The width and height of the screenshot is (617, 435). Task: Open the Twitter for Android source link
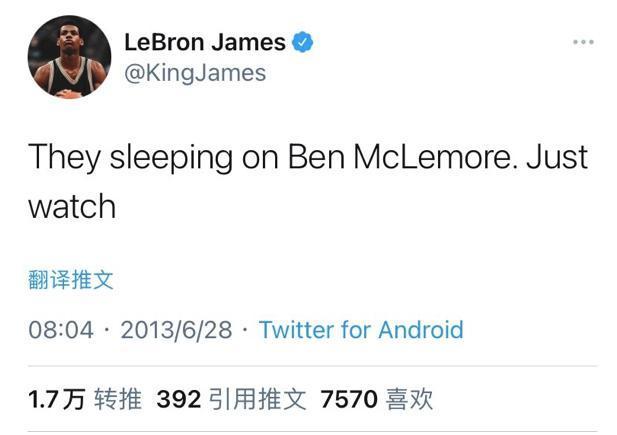(x=361, y=329)
